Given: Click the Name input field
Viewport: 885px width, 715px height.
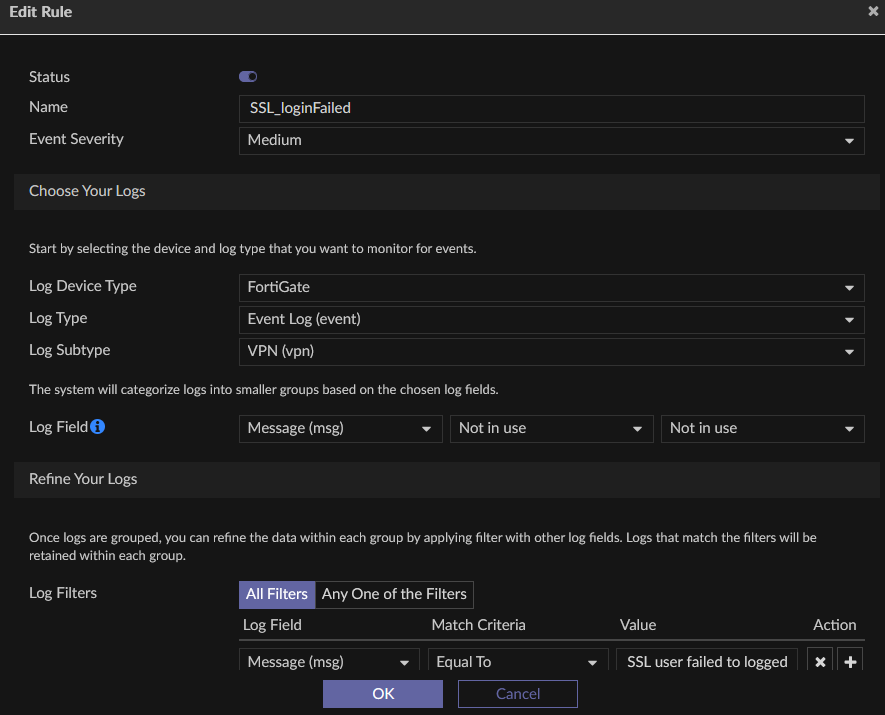Looking at the screenshot, I should tap(551, 108).
